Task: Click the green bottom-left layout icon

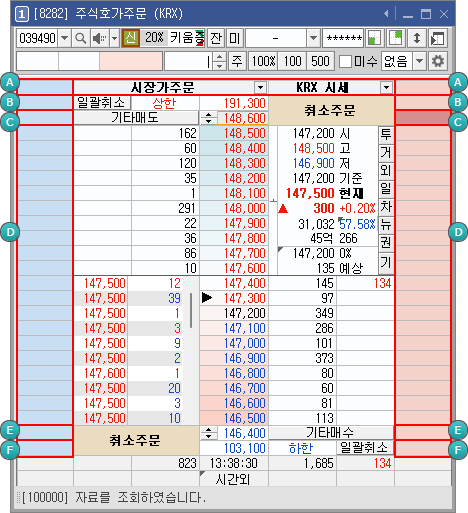Action: 375,38
